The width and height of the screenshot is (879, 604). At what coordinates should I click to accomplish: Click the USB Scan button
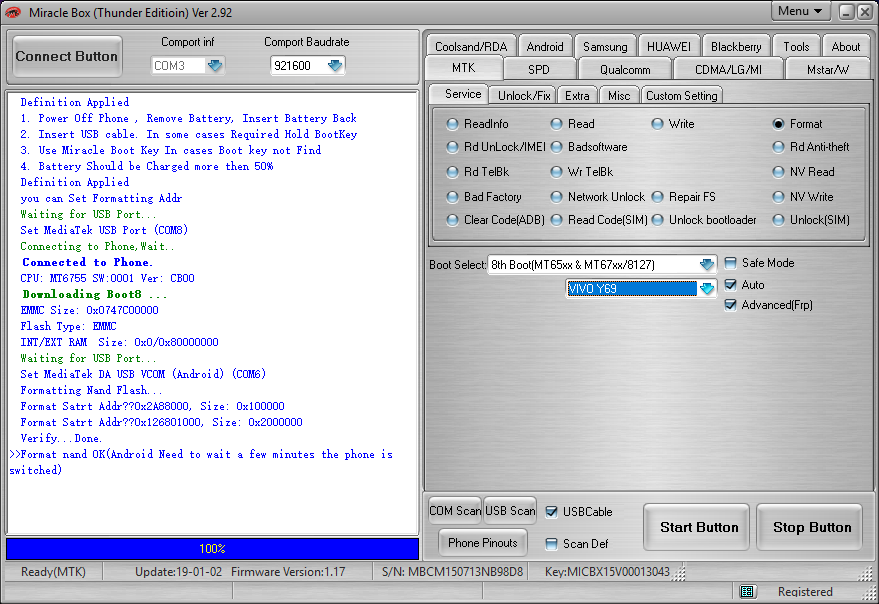pyautogui.click(x=510, y=511)
